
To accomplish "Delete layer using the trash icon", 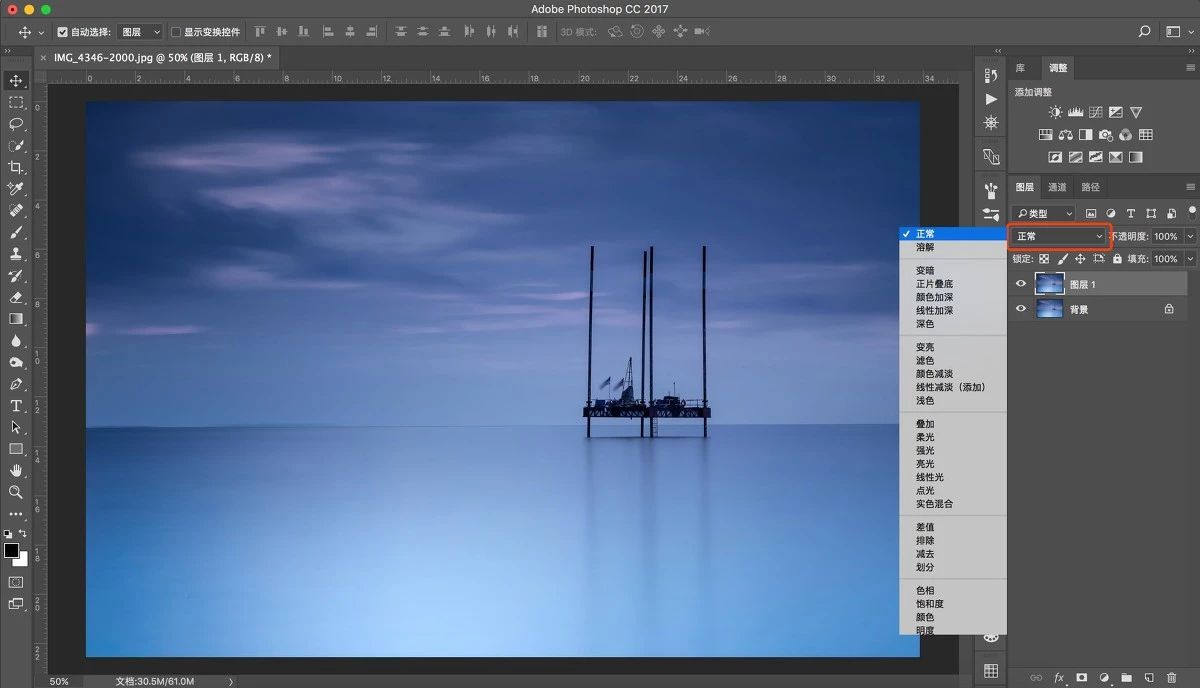I will 1171,678.
